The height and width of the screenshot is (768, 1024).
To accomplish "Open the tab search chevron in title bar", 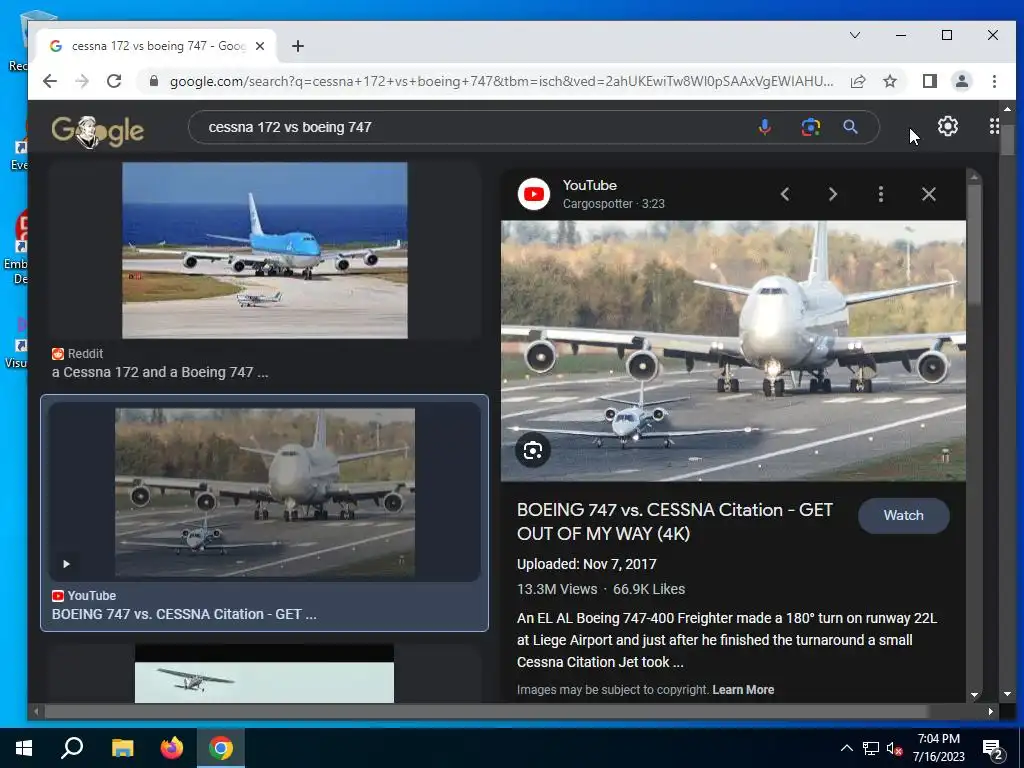I will (854, 35).
